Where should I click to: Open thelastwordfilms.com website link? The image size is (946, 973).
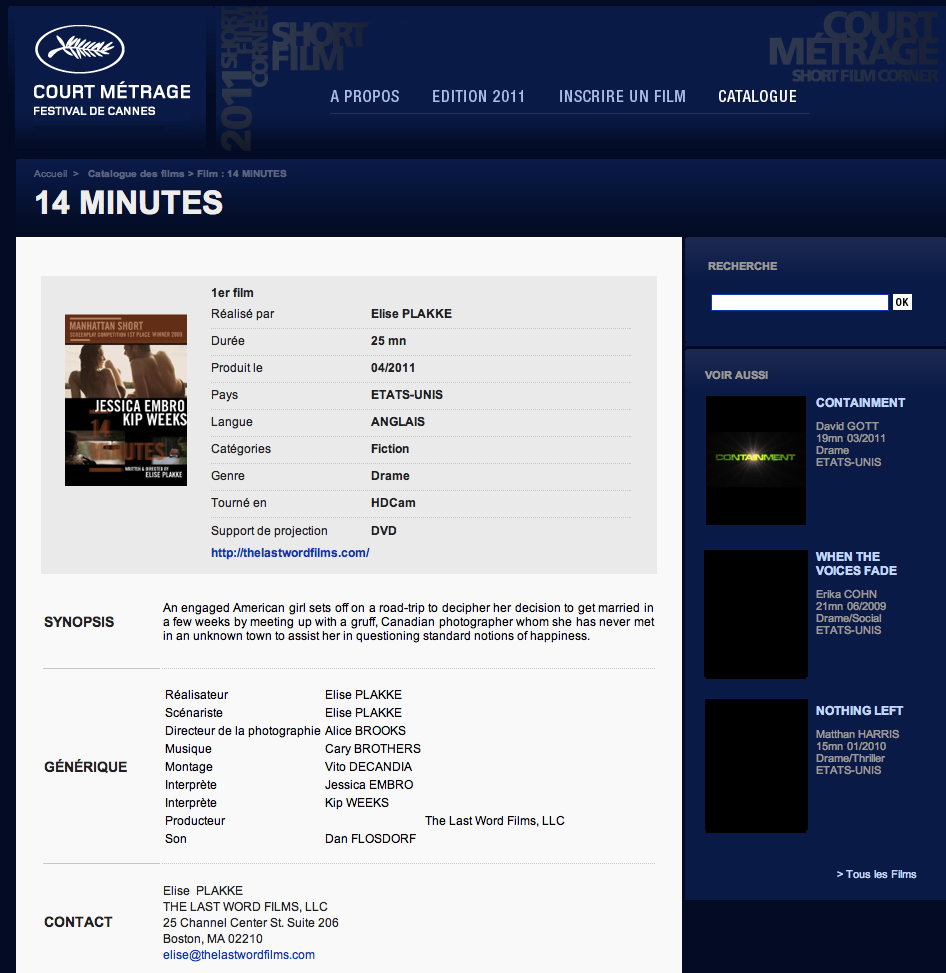click(290, 553)
